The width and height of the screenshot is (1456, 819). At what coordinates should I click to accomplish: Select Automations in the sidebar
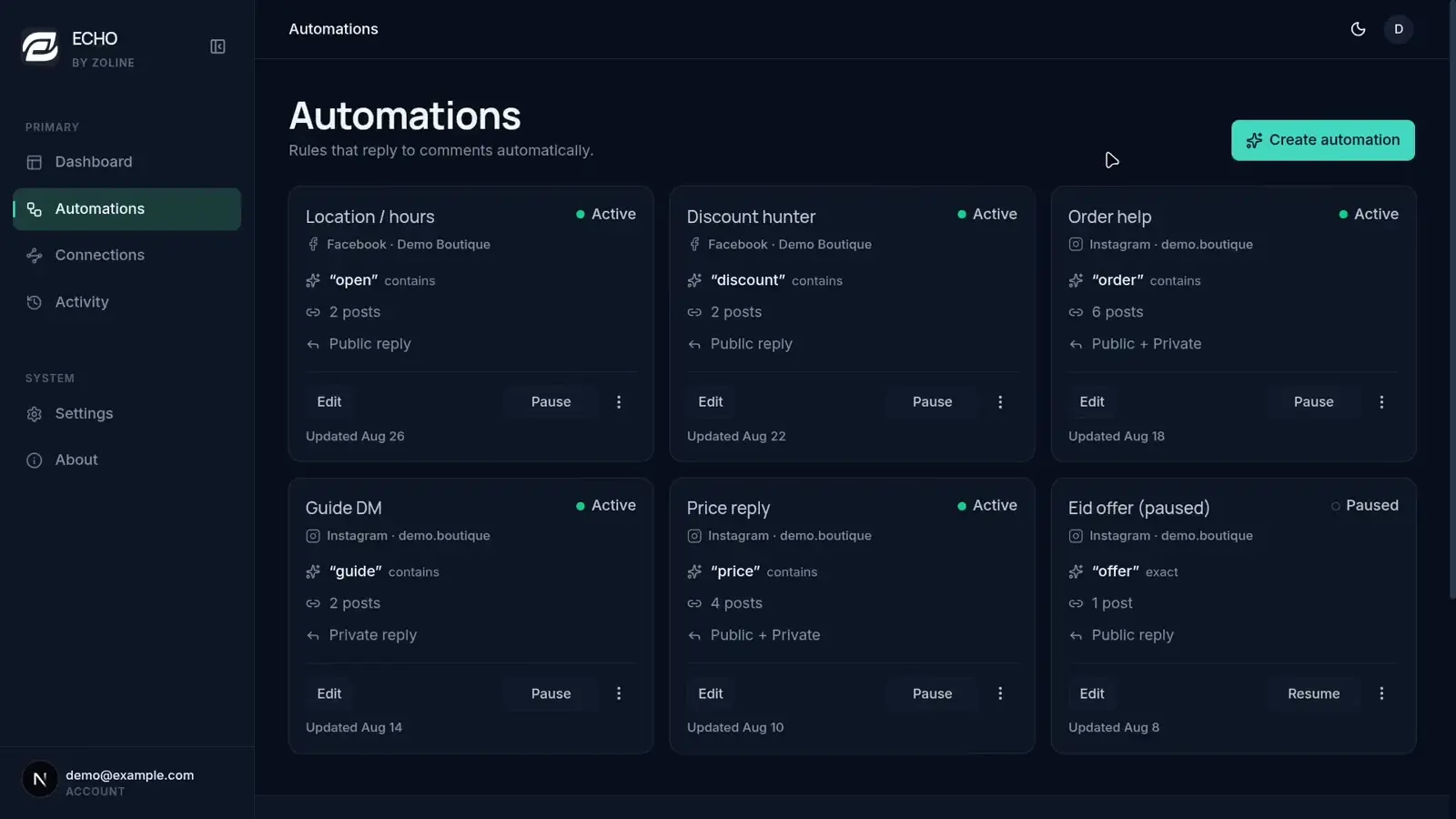coord(126,209)
